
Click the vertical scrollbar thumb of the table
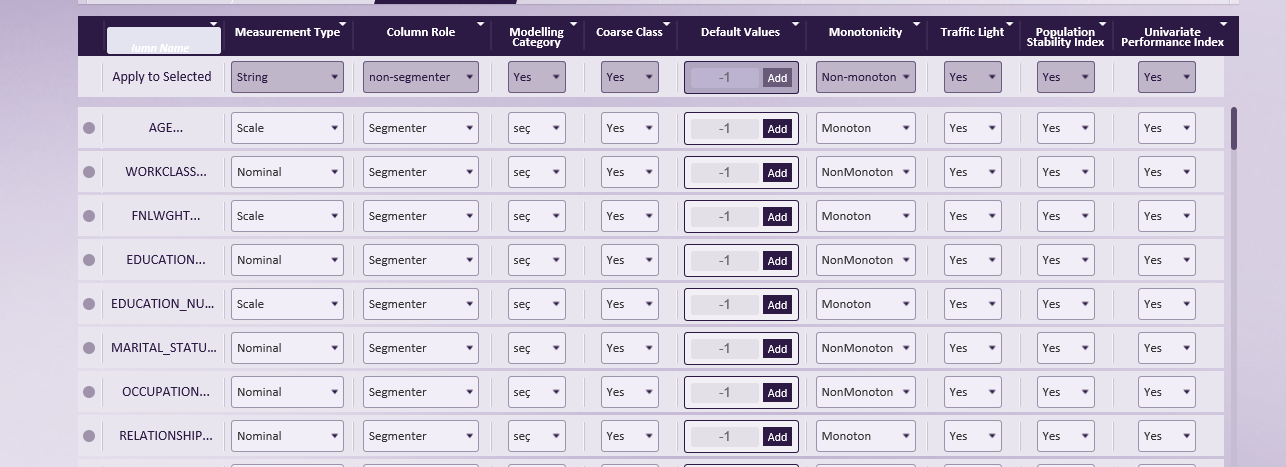coord(1234,128)
